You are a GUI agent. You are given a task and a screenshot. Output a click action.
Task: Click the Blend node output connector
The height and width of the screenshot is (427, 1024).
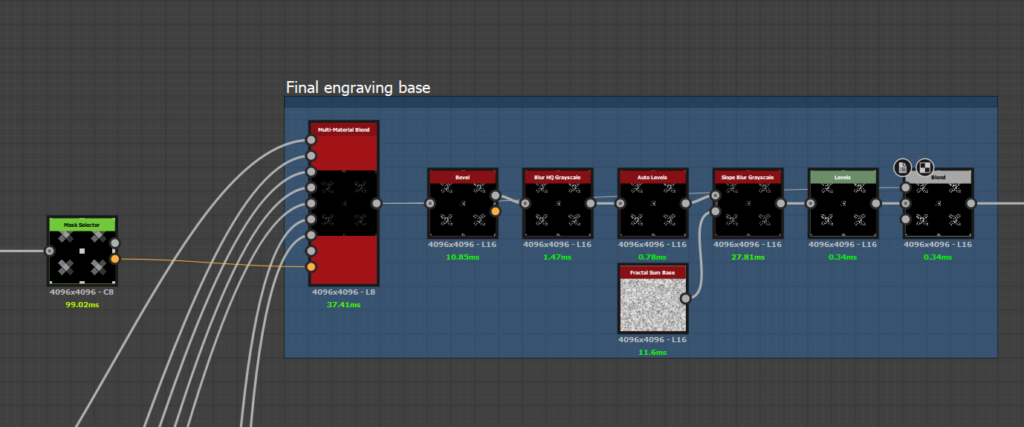pyautogui.click(x=971, y=204)
